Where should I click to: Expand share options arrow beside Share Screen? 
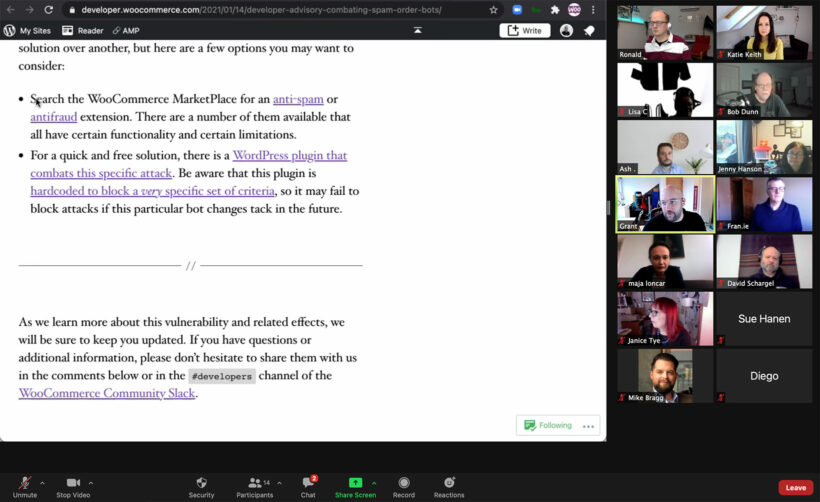pos(374,482)
